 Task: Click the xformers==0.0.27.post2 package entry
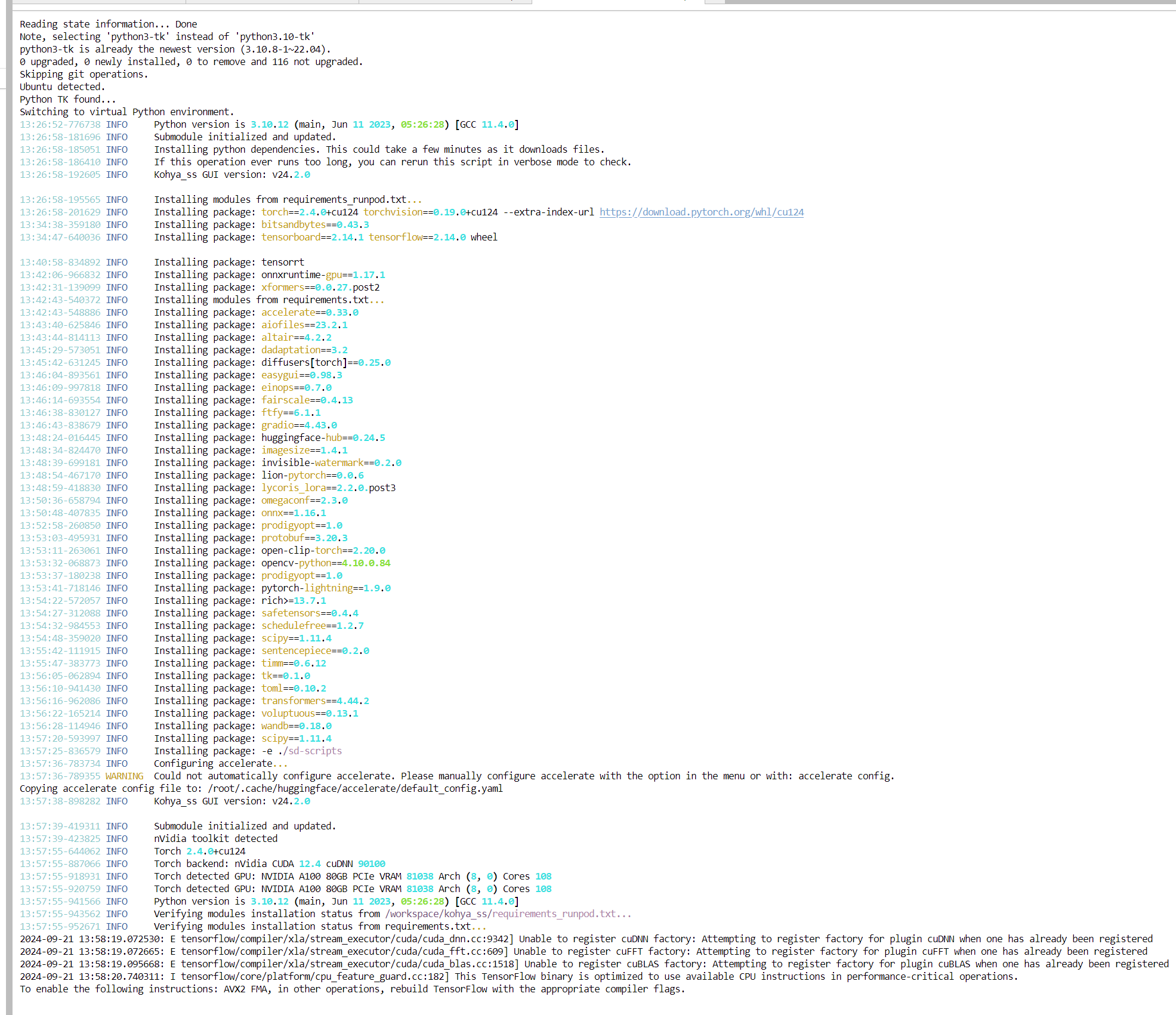[320, 287]
